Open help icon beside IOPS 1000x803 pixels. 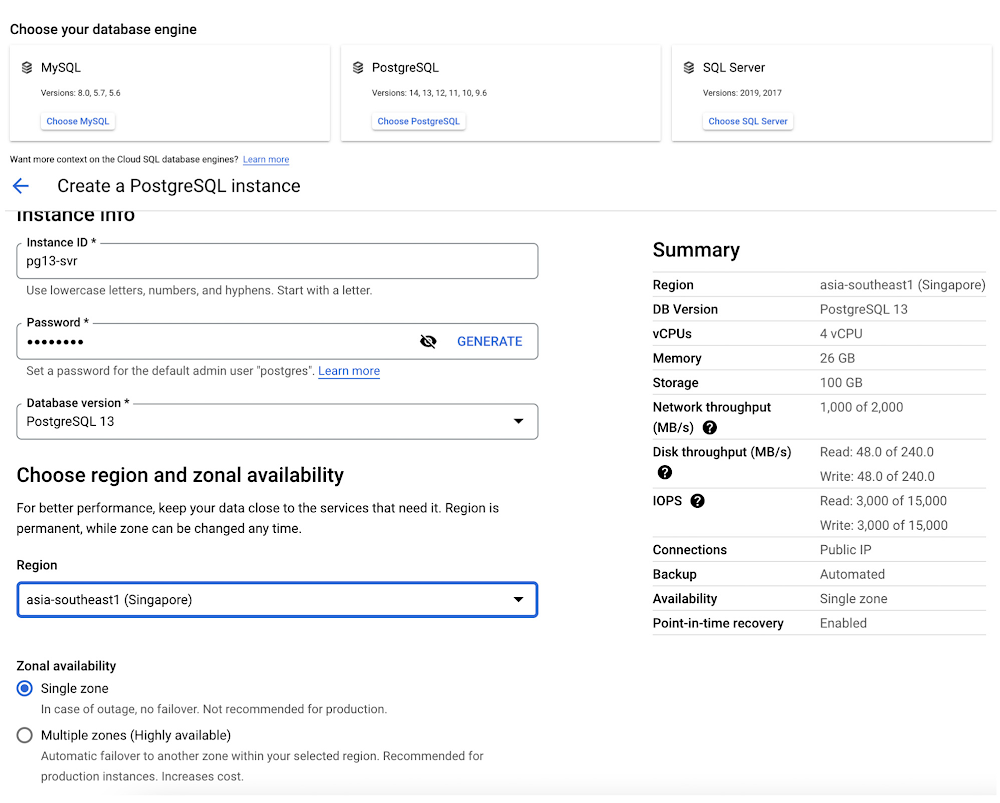(698, 501)
